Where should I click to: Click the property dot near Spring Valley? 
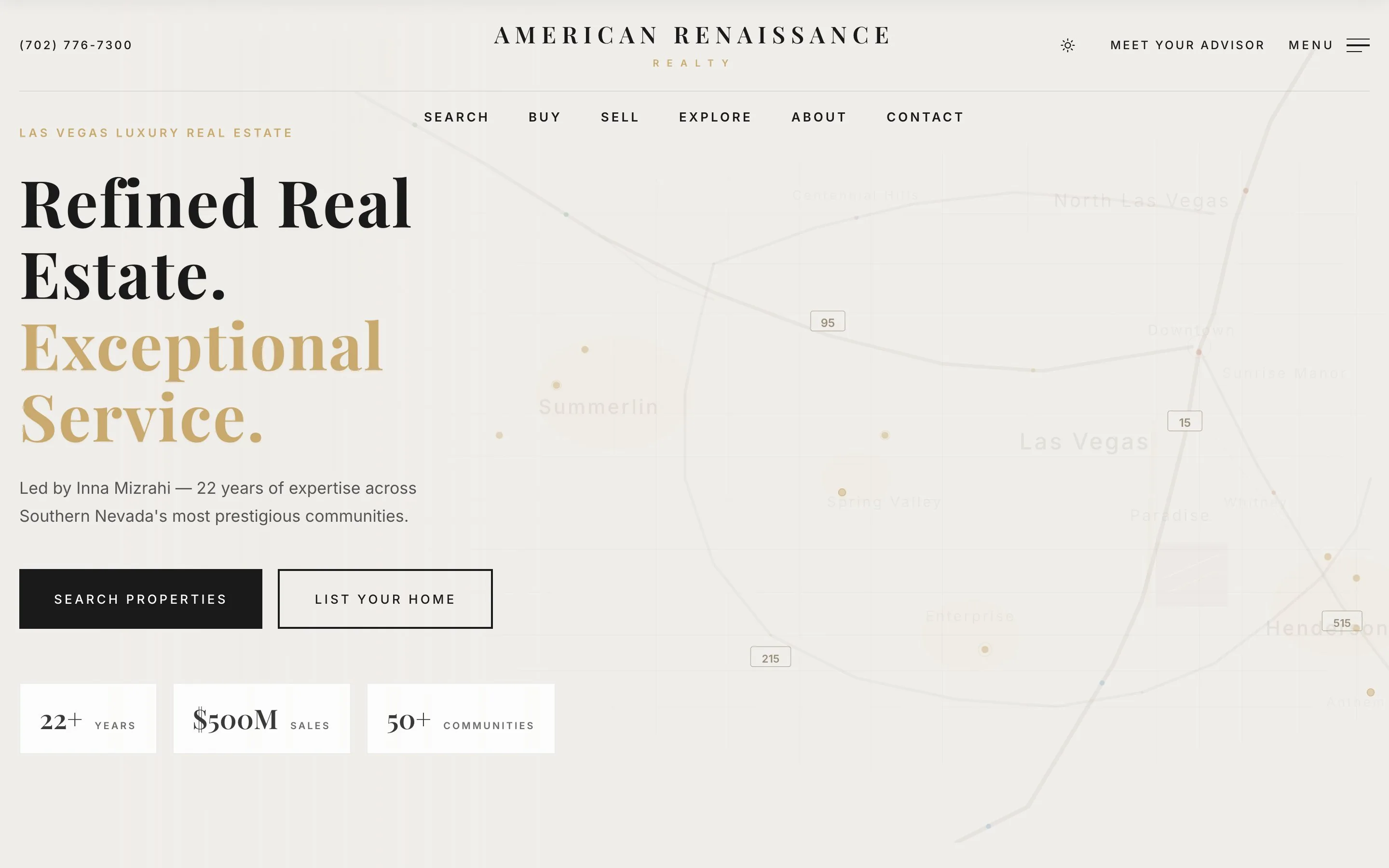click(x=842, y=492)
